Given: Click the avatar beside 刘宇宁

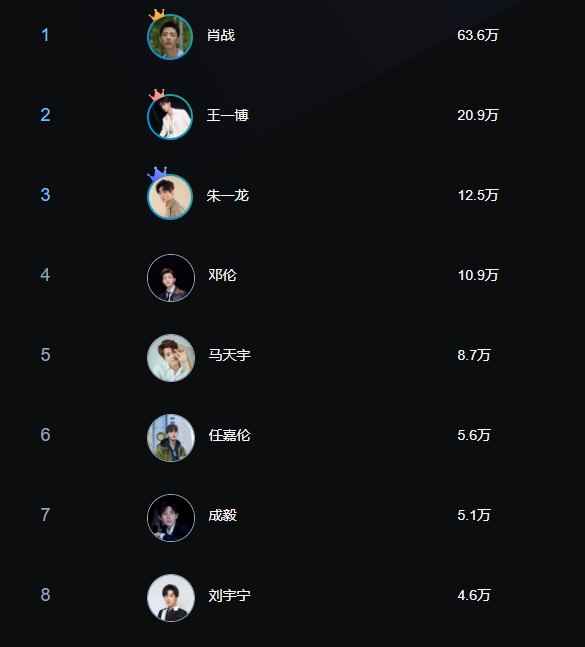Looking at the screenshot, I should [171, 598].
